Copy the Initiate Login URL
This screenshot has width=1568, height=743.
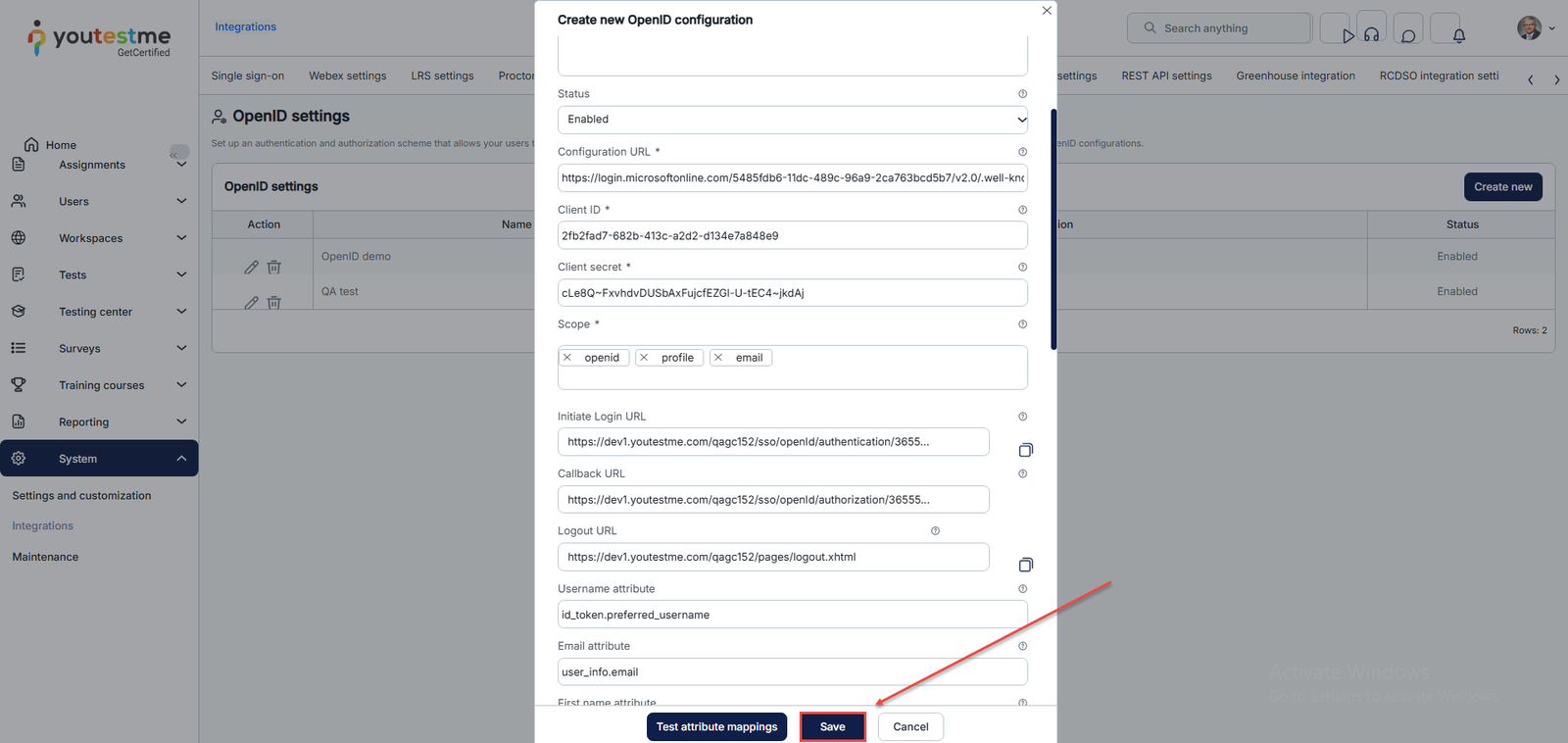tap(1025, 450)
